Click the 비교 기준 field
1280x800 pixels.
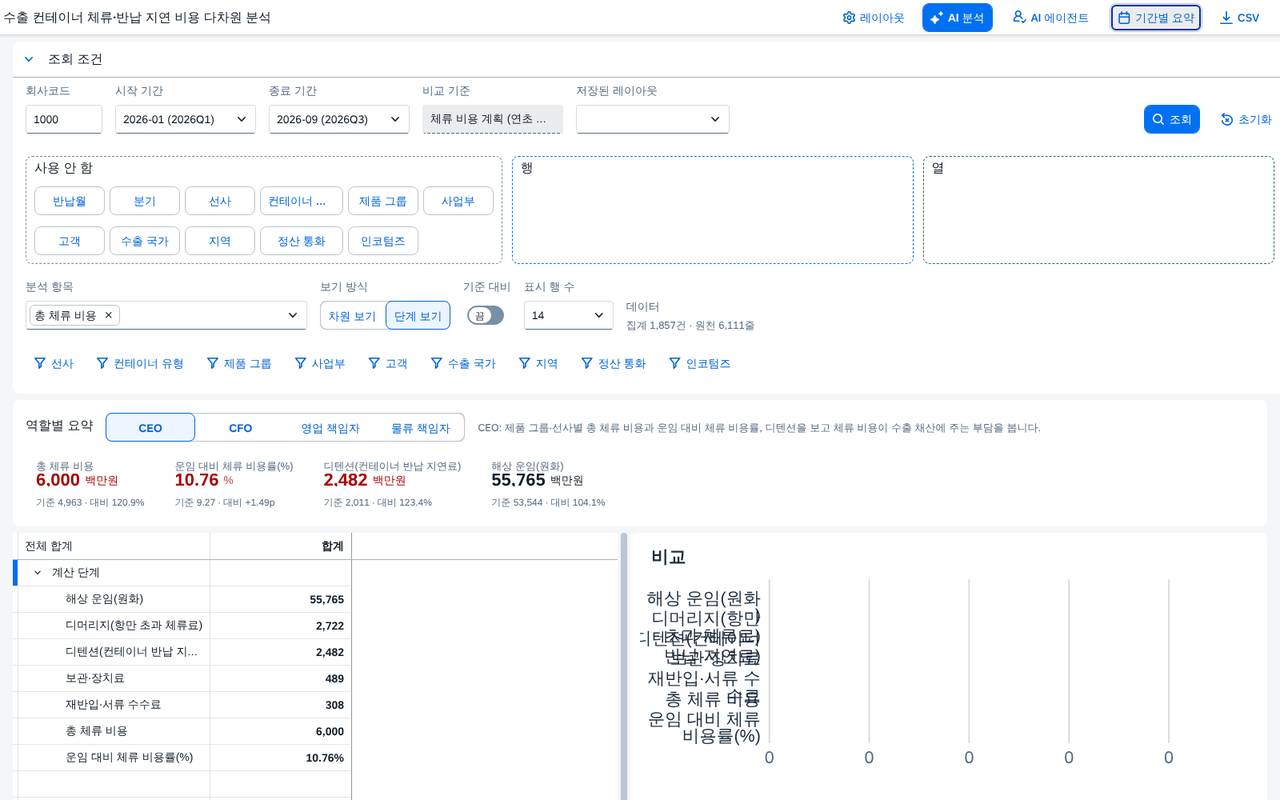click(x=493, y=119)
